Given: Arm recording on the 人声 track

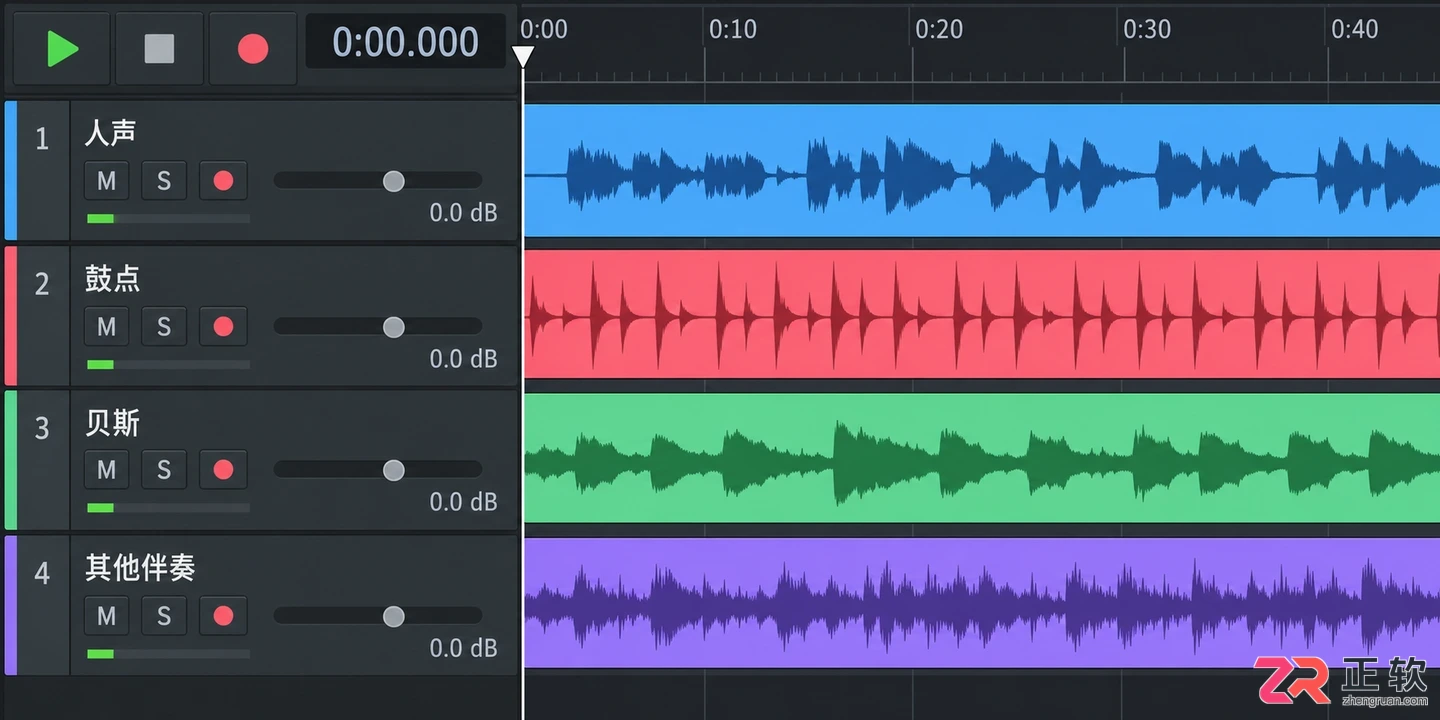Looking at the screenshot, I should click(223, 181).
